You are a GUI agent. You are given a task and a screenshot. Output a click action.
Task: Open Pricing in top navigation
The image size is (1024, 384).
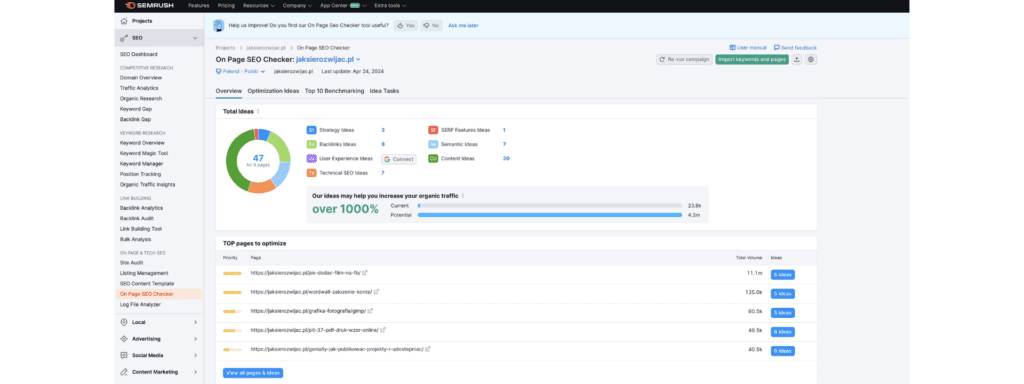(226, 5)
